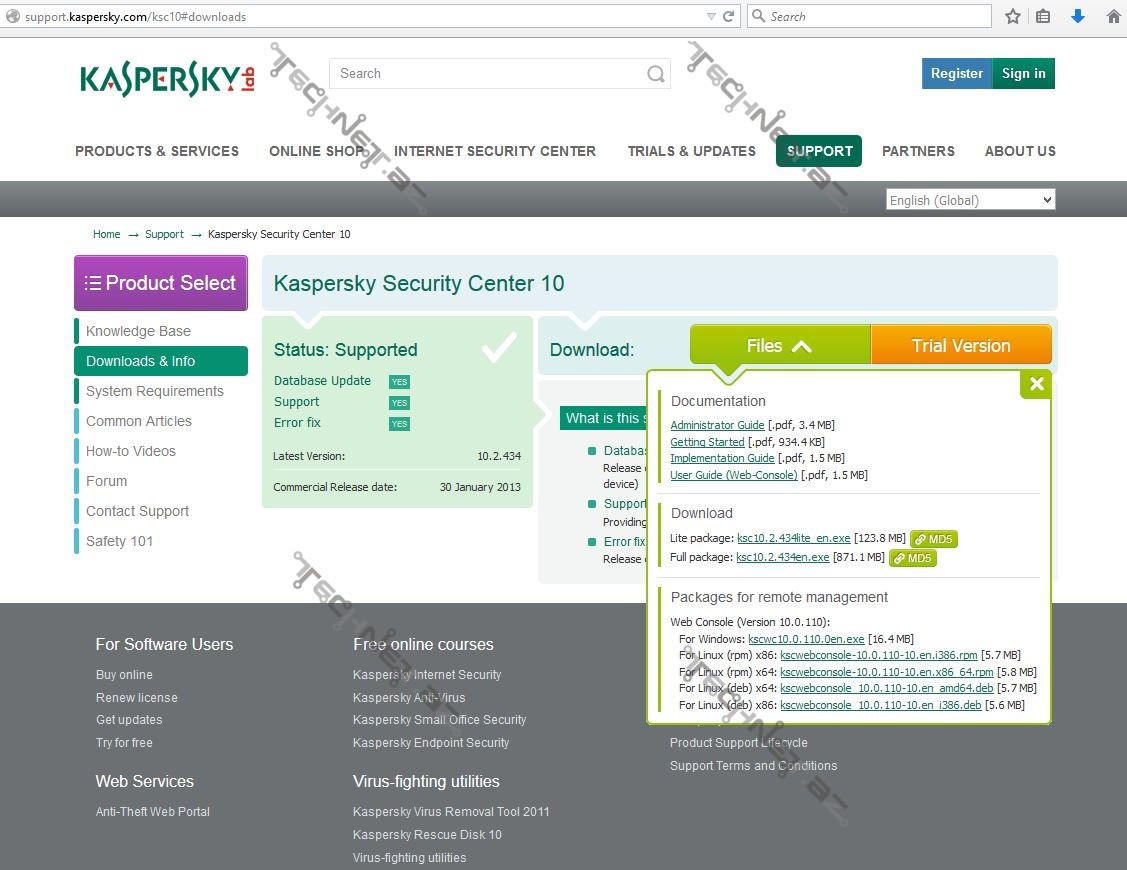Click the Kaspersky site search field
This screenshot has height=870, width=1127.
490,74
